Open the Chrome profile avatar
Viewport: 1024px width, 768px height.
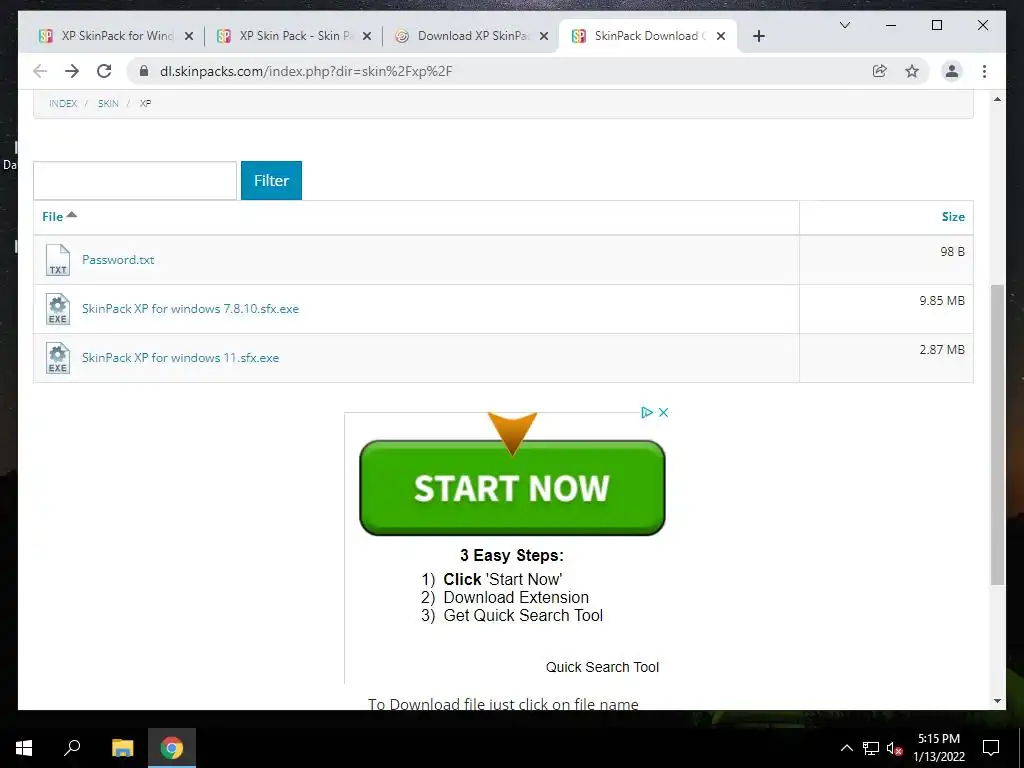[x=952, y=71]
